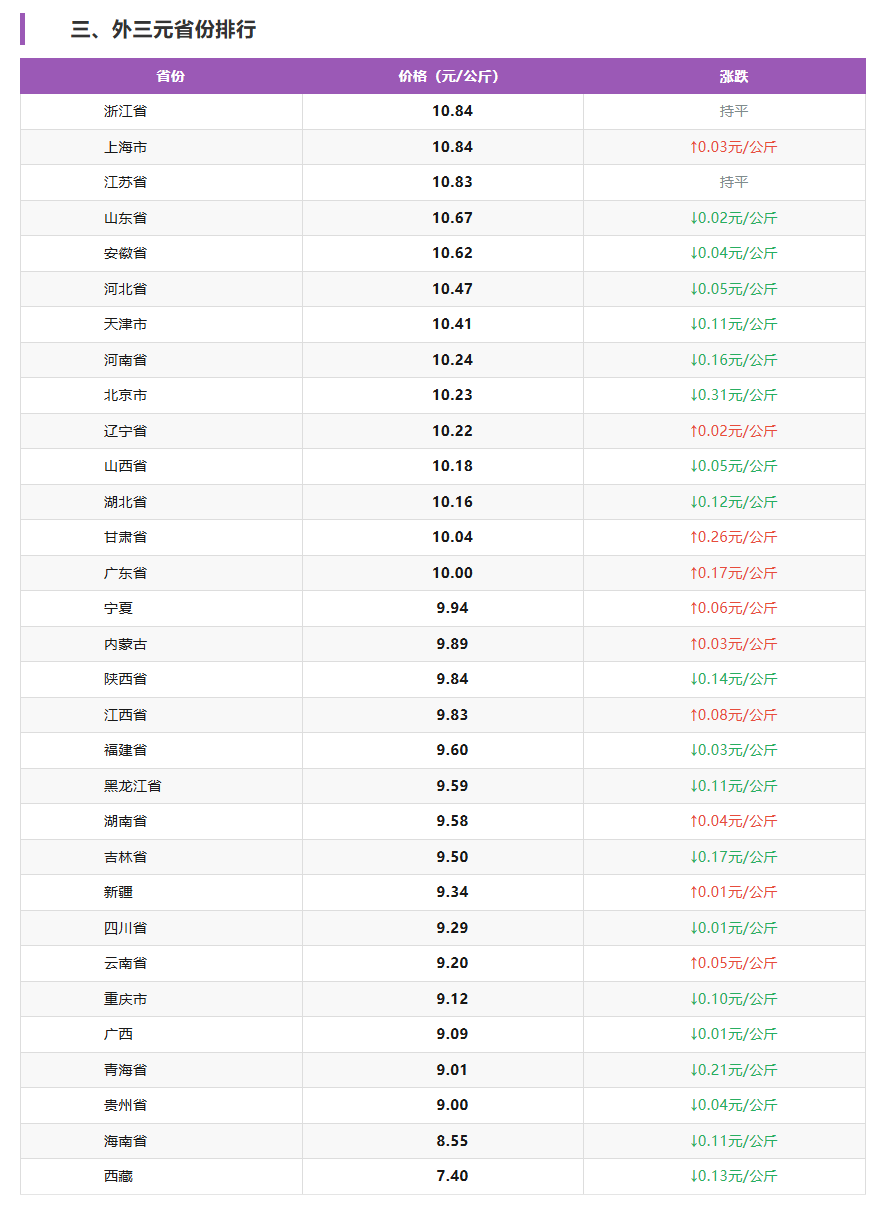
Task: Select the section title 外三元省份排行
Action: pyautogui.click(x=163, y=30)
